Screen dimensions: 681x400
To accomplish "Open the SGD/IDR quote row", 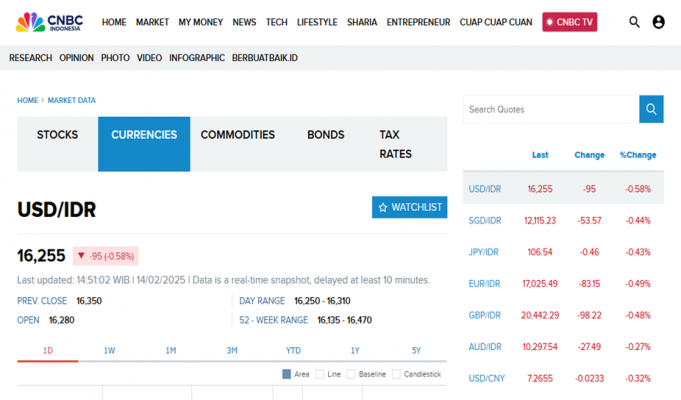I will (484, 220).
